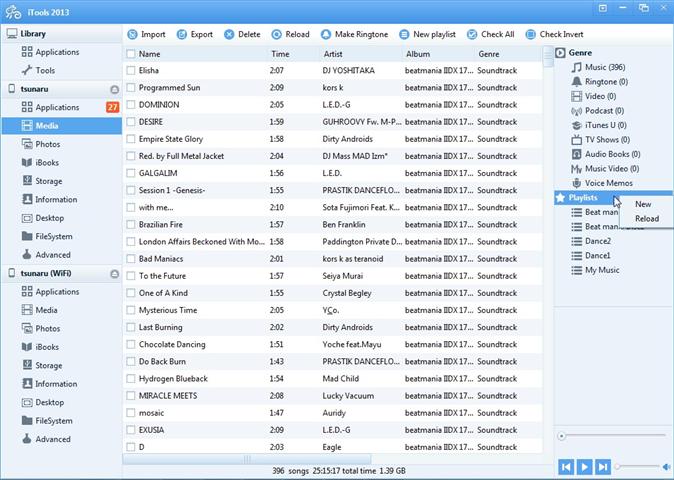The width and height of the screenshot is (674, 480).
Task: Select the Hydrogen Blueback song row
Action: point(332,379)
